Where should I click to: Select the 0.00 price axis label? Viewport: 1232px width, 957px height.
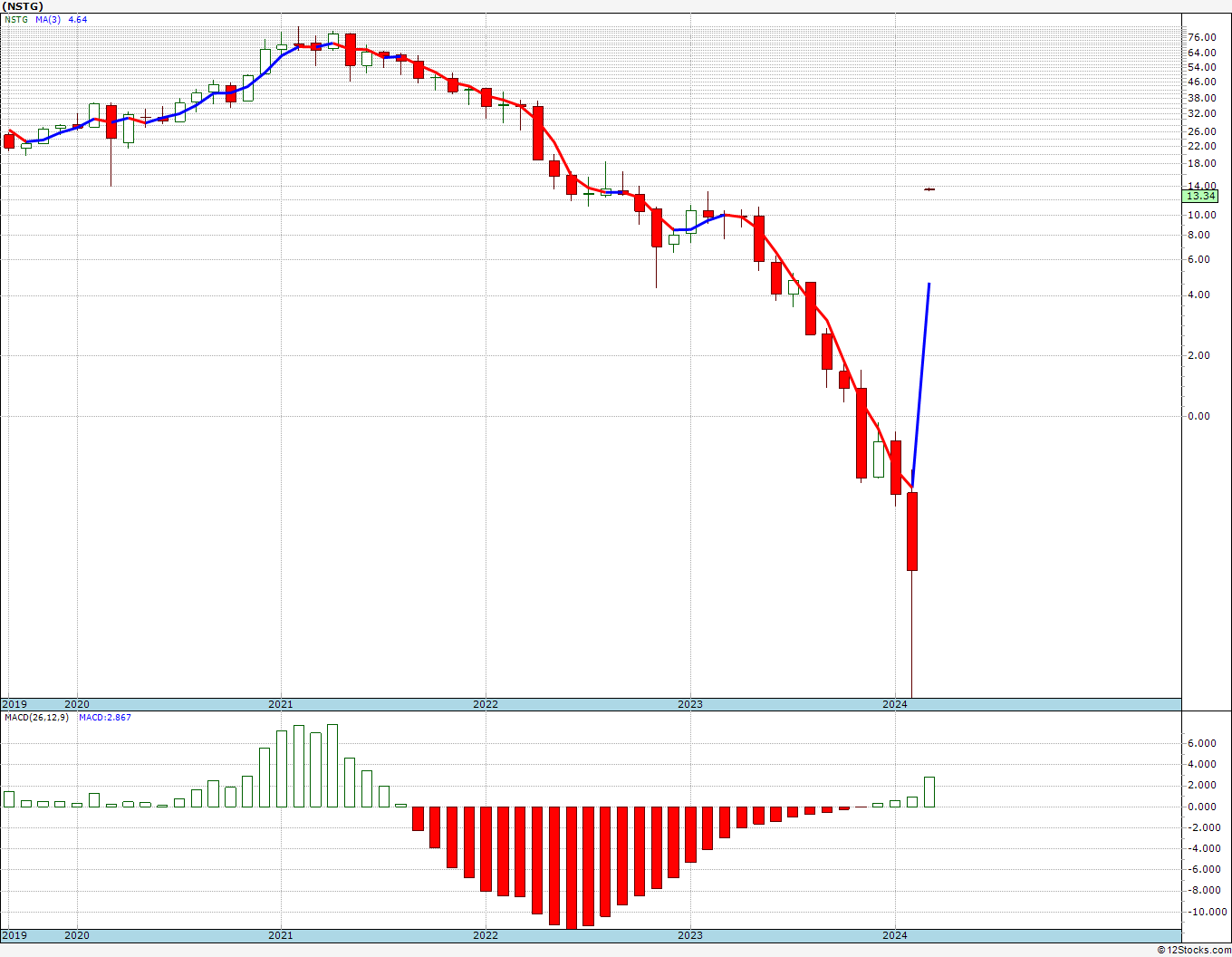click(x=1198, y=416)
